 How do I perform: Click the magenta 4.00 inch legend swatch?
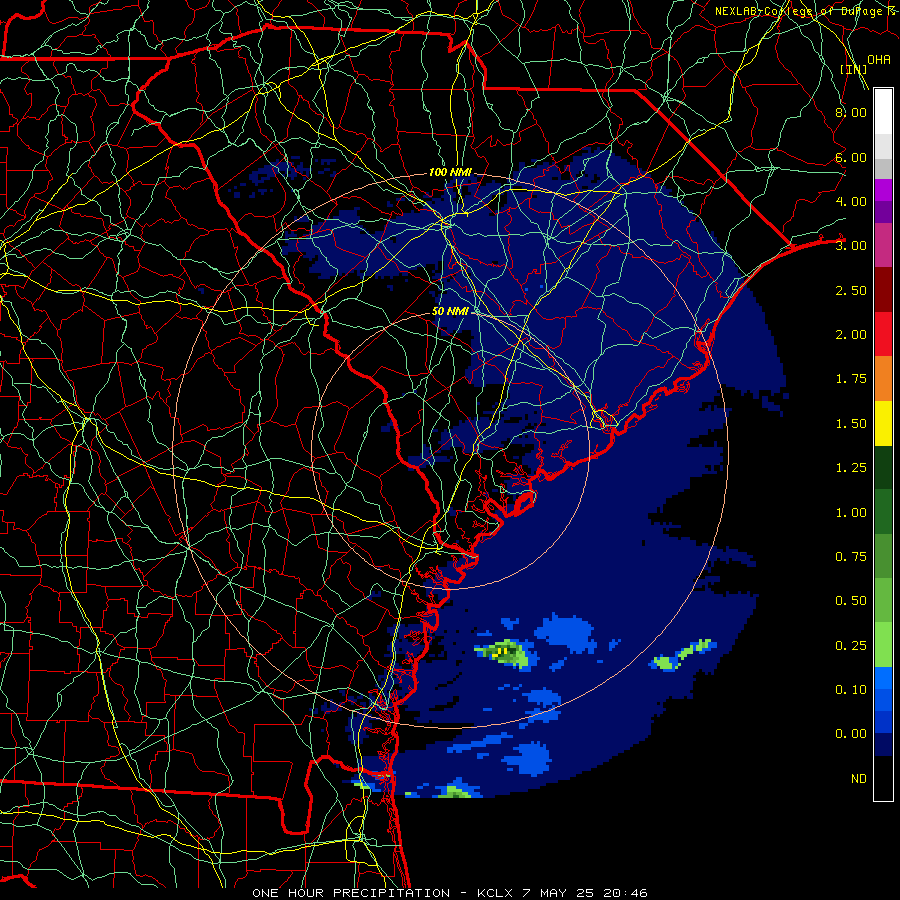[x=883, y=190]
